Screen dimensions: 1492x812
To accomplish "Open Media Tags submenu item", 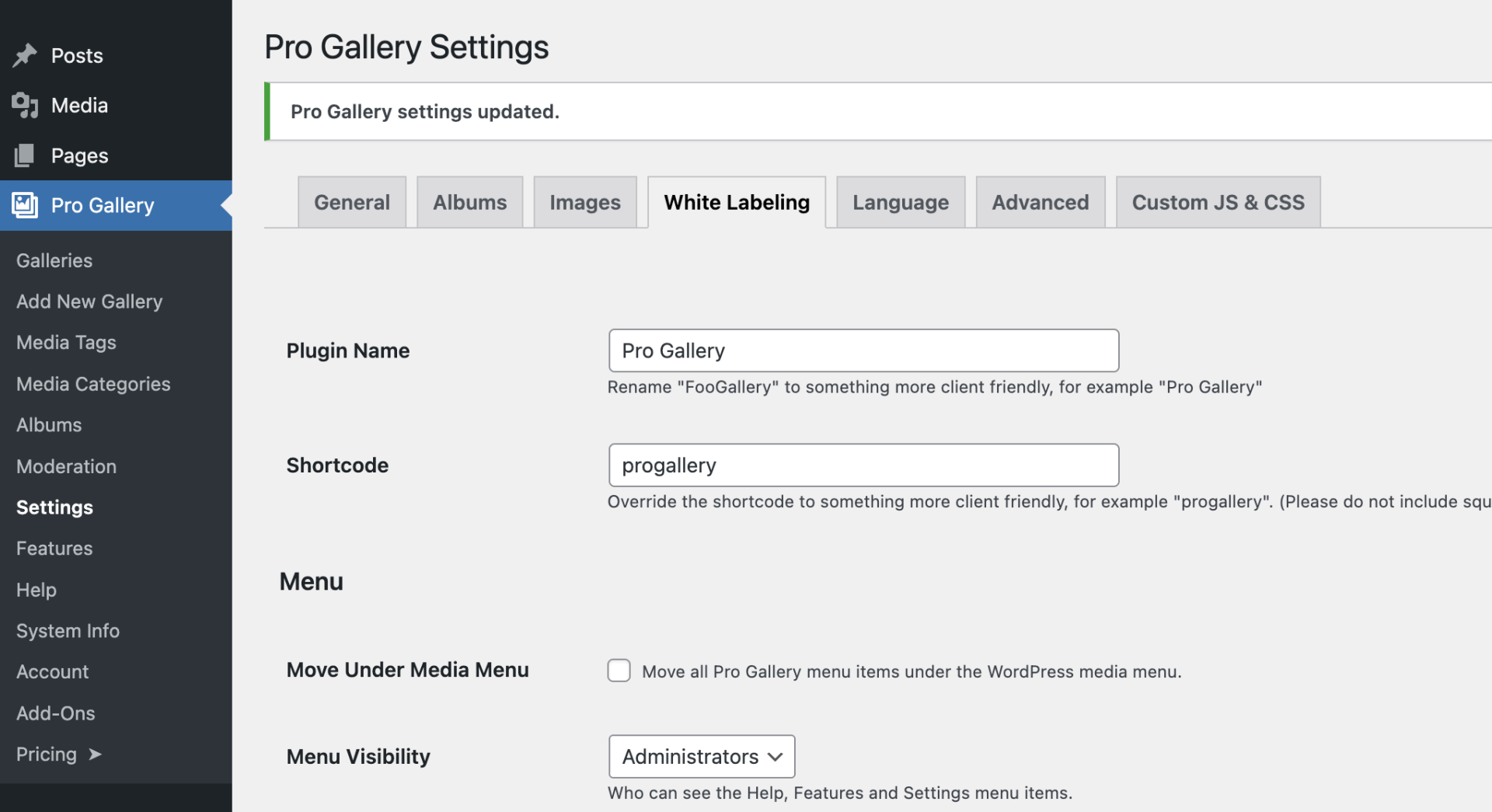I will 66,343.
